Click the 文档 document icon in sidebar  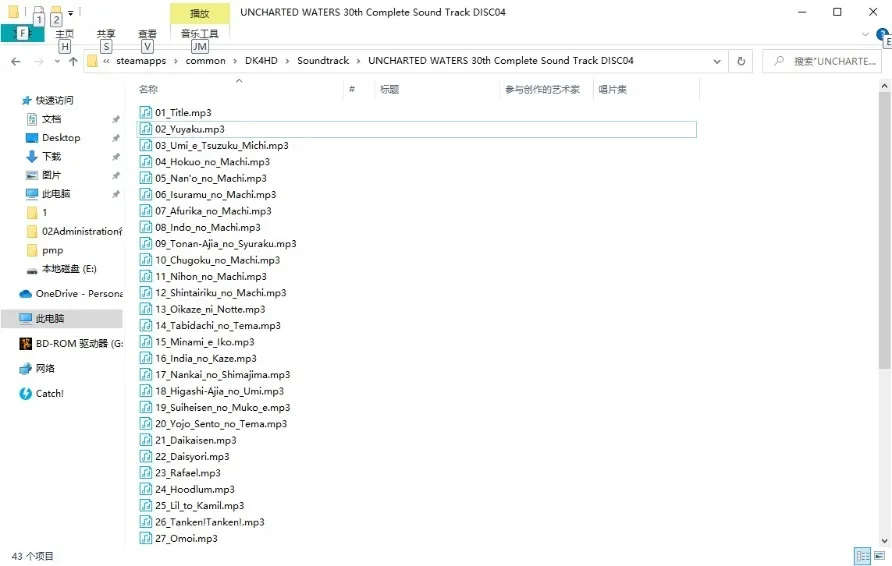pos(32,119)
